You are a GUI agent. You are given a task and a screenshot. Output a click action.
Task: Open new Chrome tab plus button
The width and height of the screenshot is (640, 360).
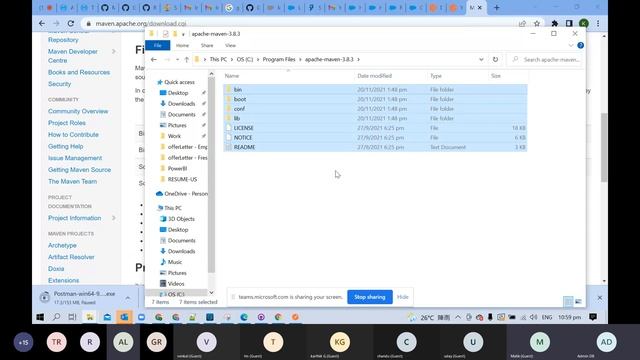[x=497, y=7]
